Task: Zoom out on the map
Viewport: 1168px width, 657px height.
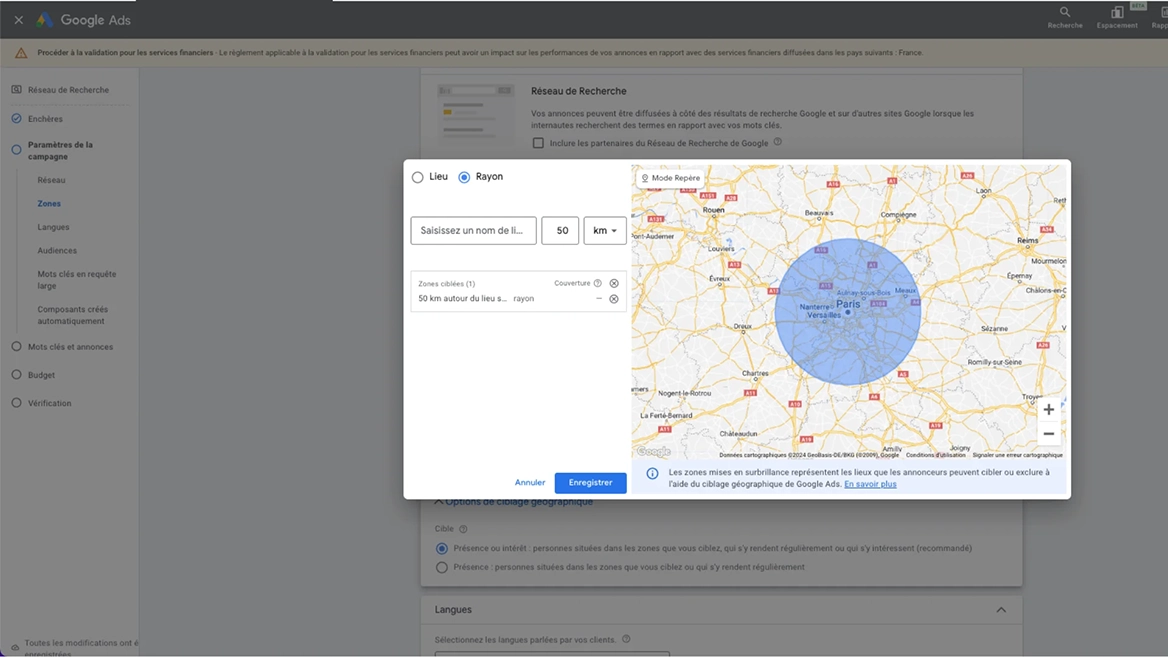Action: coord(1048,434)
